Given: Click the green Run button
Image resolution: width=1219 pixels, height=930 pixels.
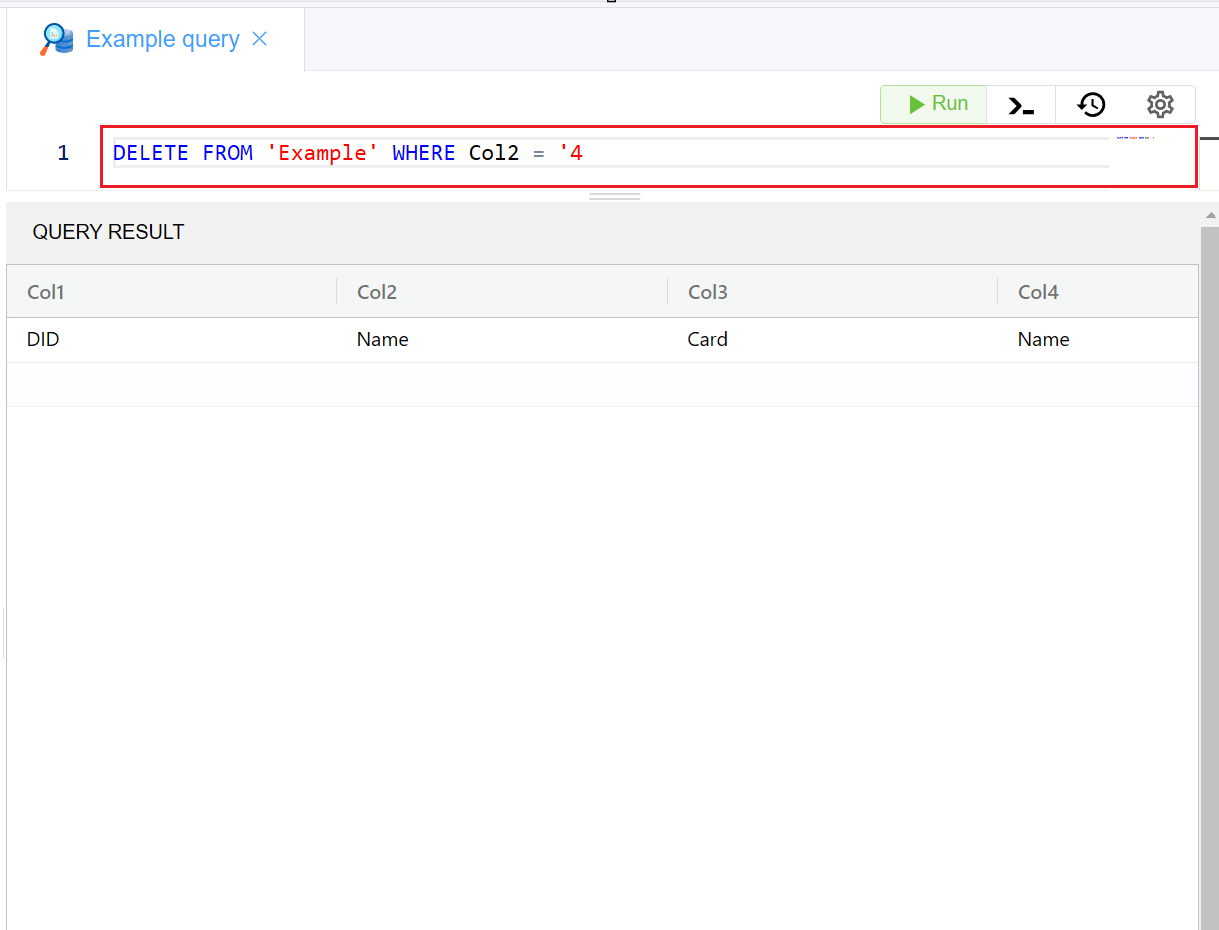Looking at the screenshot, I should pyautogui.click(x=933, y=104).
